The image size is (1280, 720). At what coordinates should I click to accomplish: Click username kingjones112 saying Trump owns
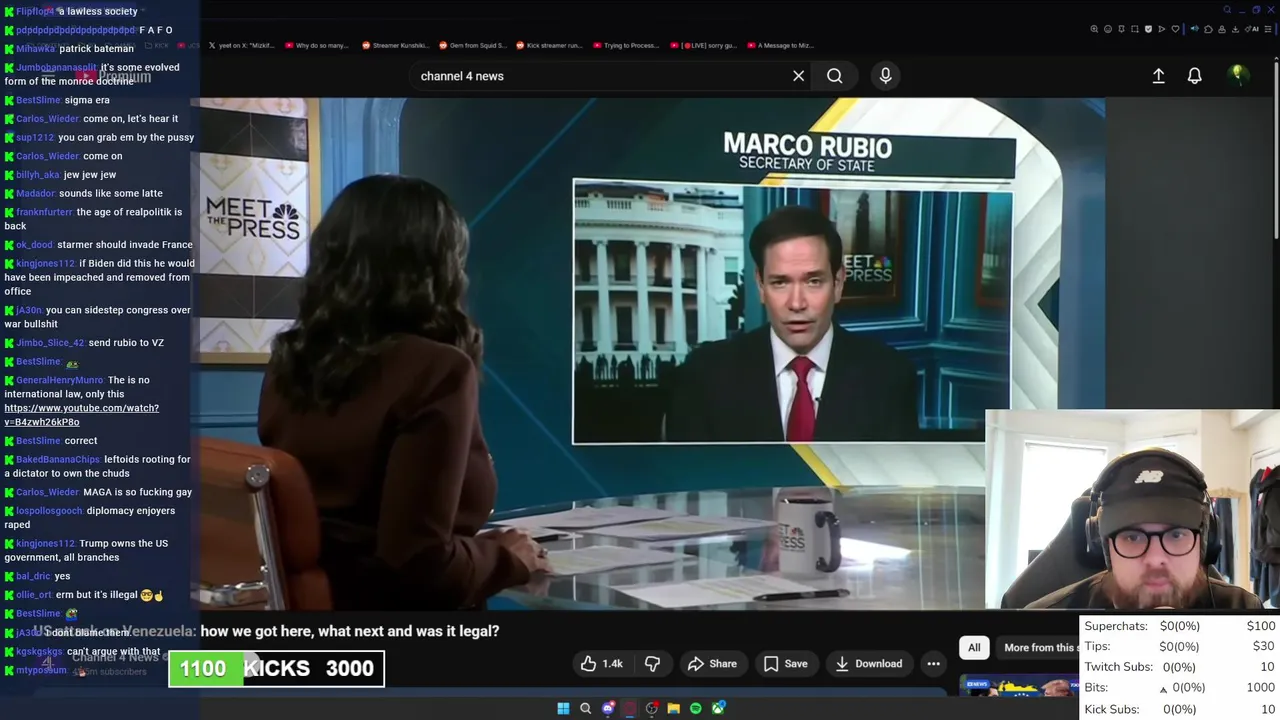45,543
